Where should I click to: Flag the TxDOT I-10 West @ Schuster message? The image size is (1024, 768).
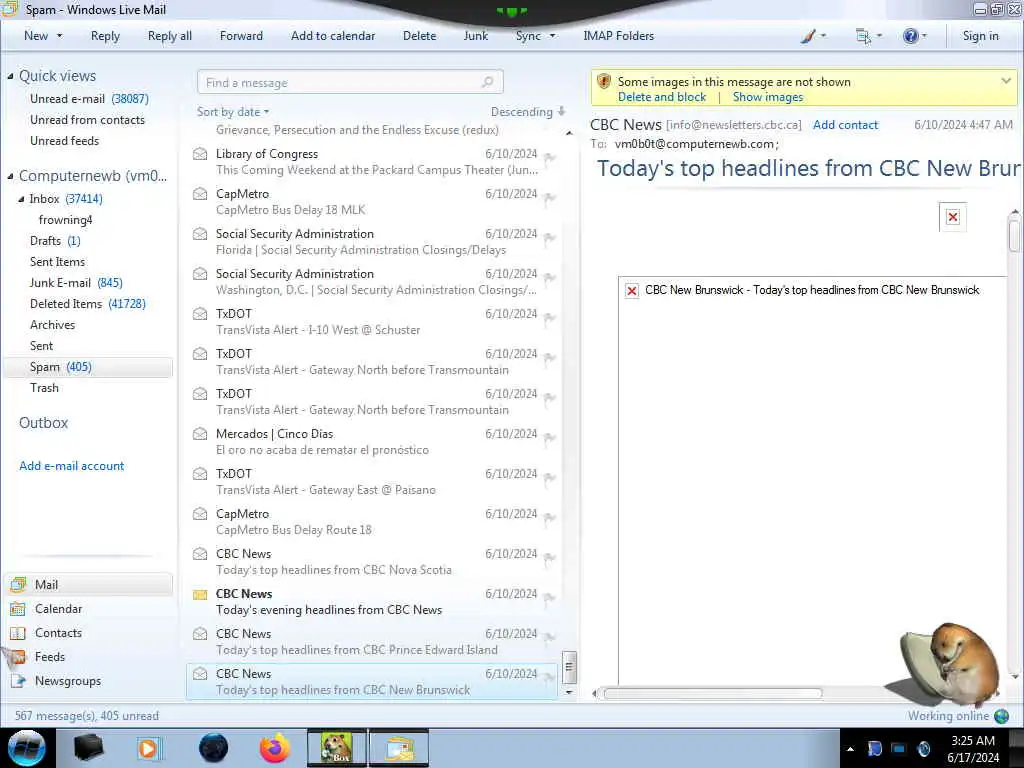(x=549, y=317)
